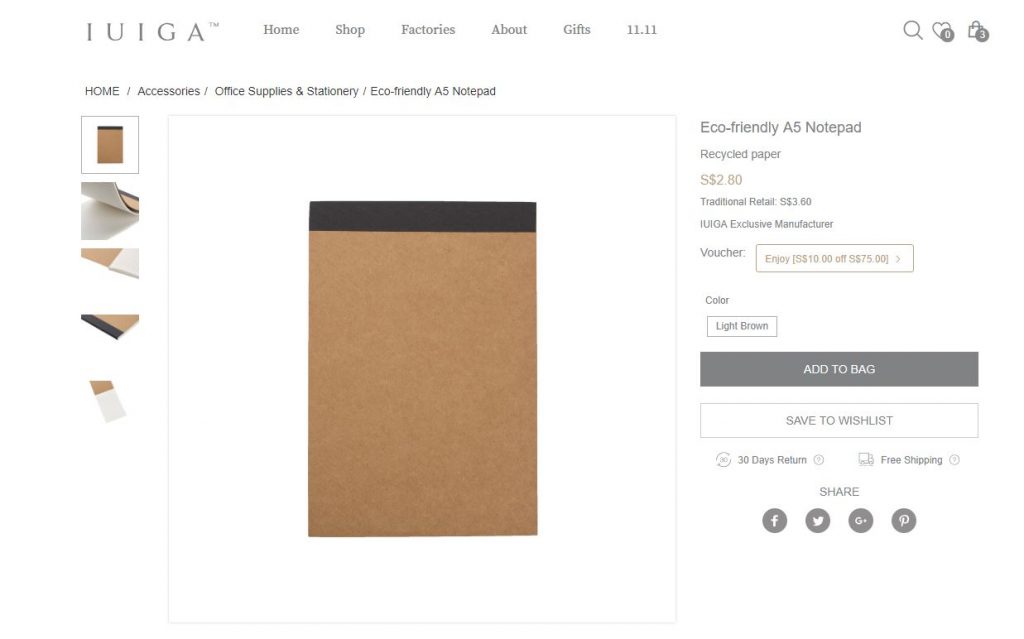Click the 30 Days Return help icon

[819, 460]
